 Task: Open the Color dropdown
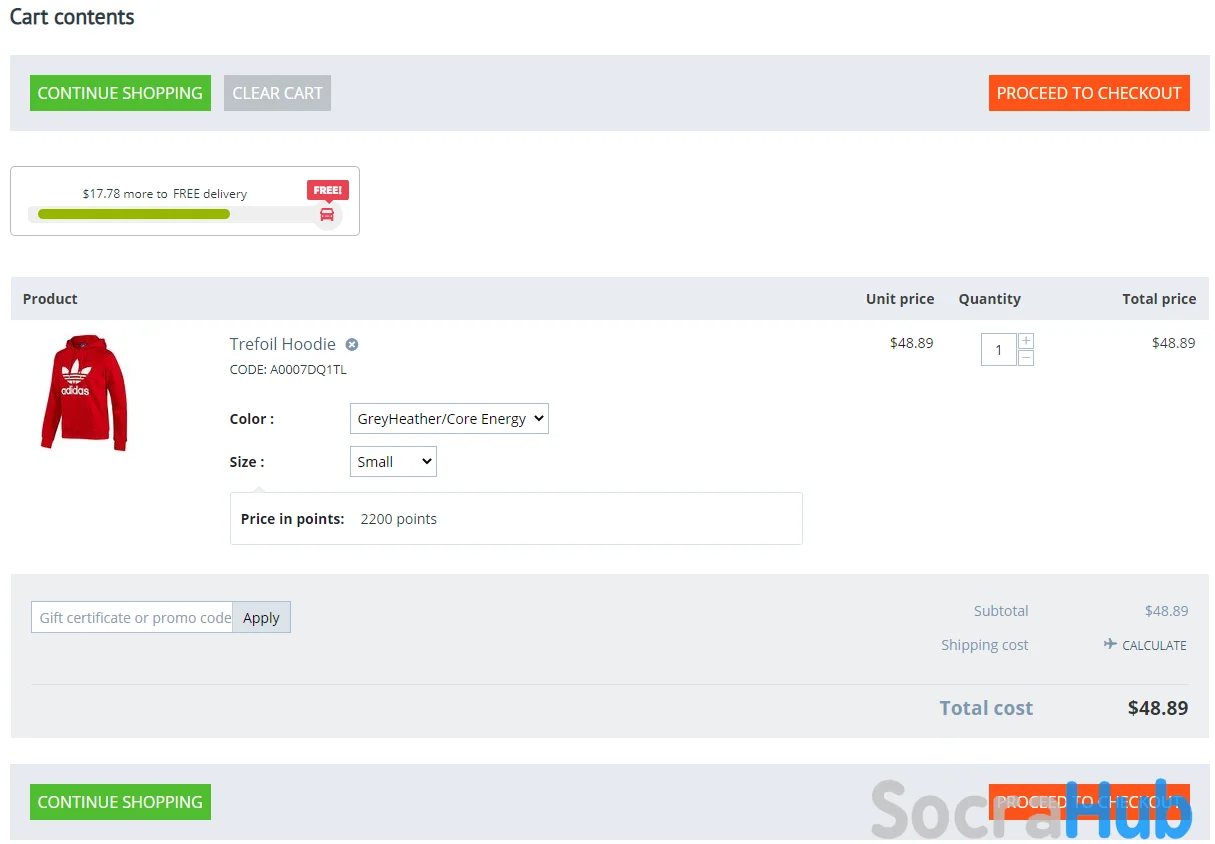point(449,419)
